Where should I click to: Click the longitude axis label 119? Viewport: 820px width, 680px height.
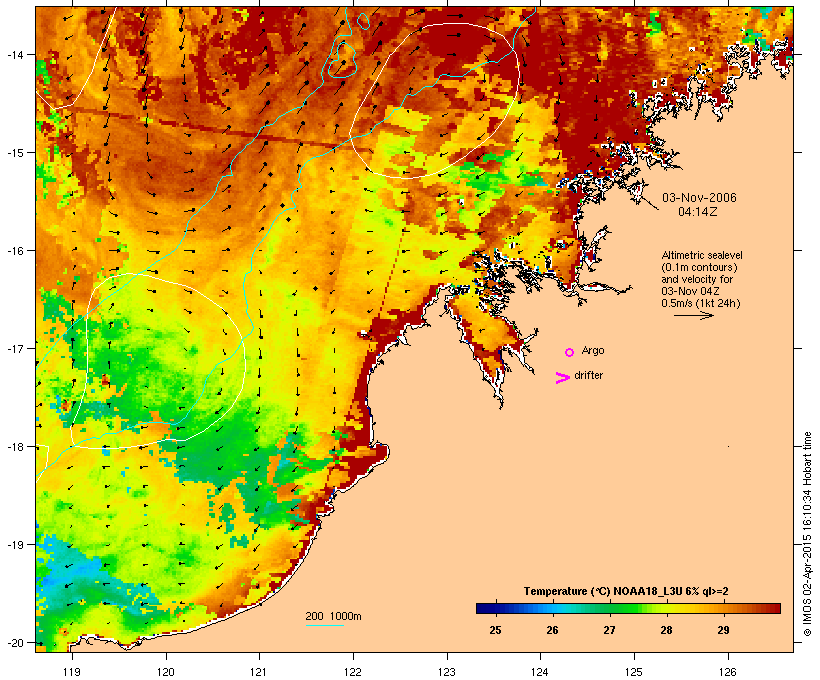point(72,672)
